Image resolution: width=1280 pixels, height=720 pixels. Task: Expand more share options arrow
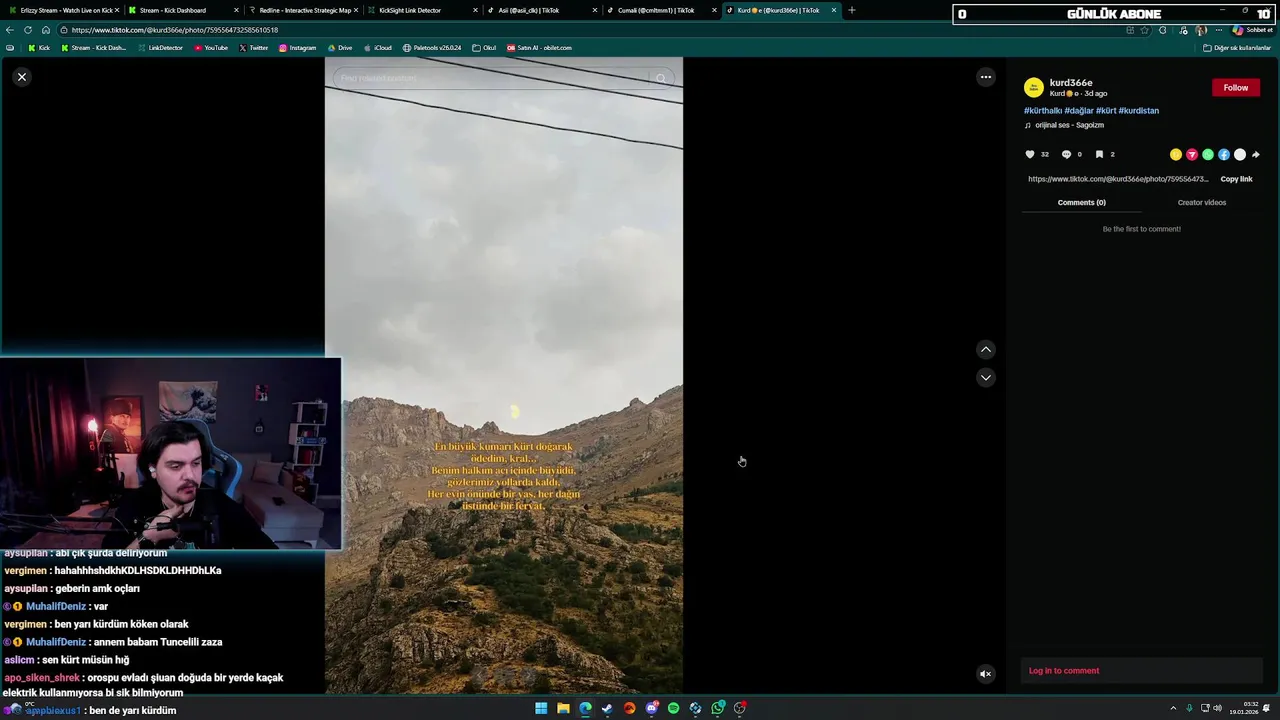click(1256, 155)
